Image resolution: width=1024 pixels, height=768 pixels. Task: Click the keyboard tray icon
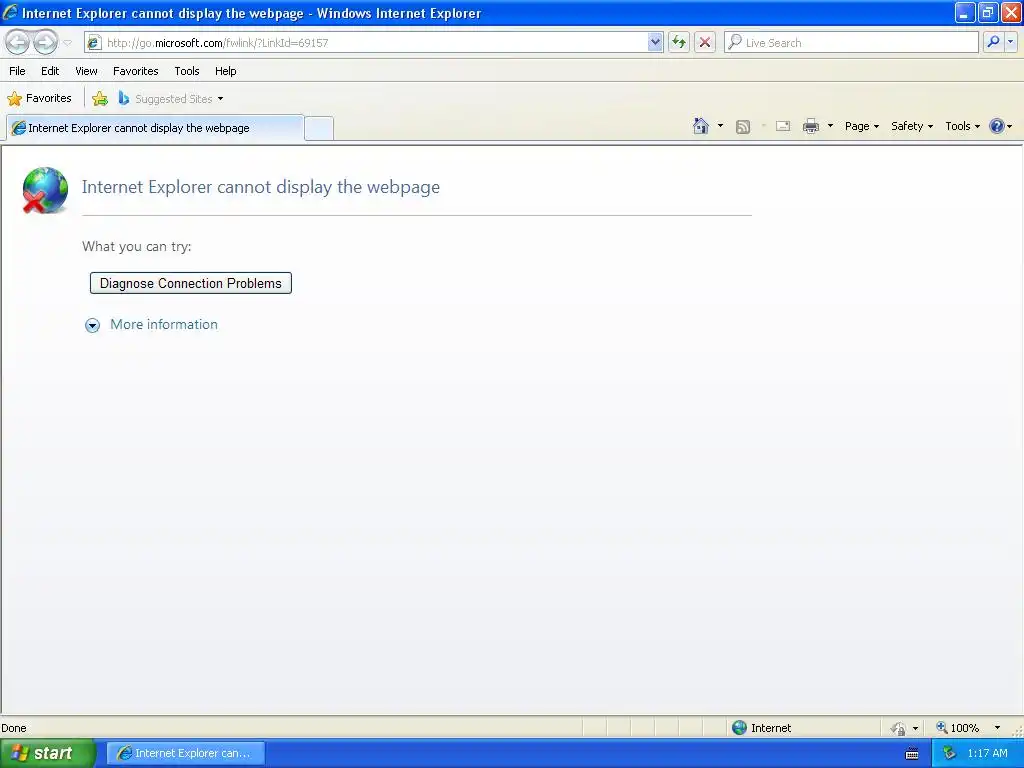coord(912,754)
